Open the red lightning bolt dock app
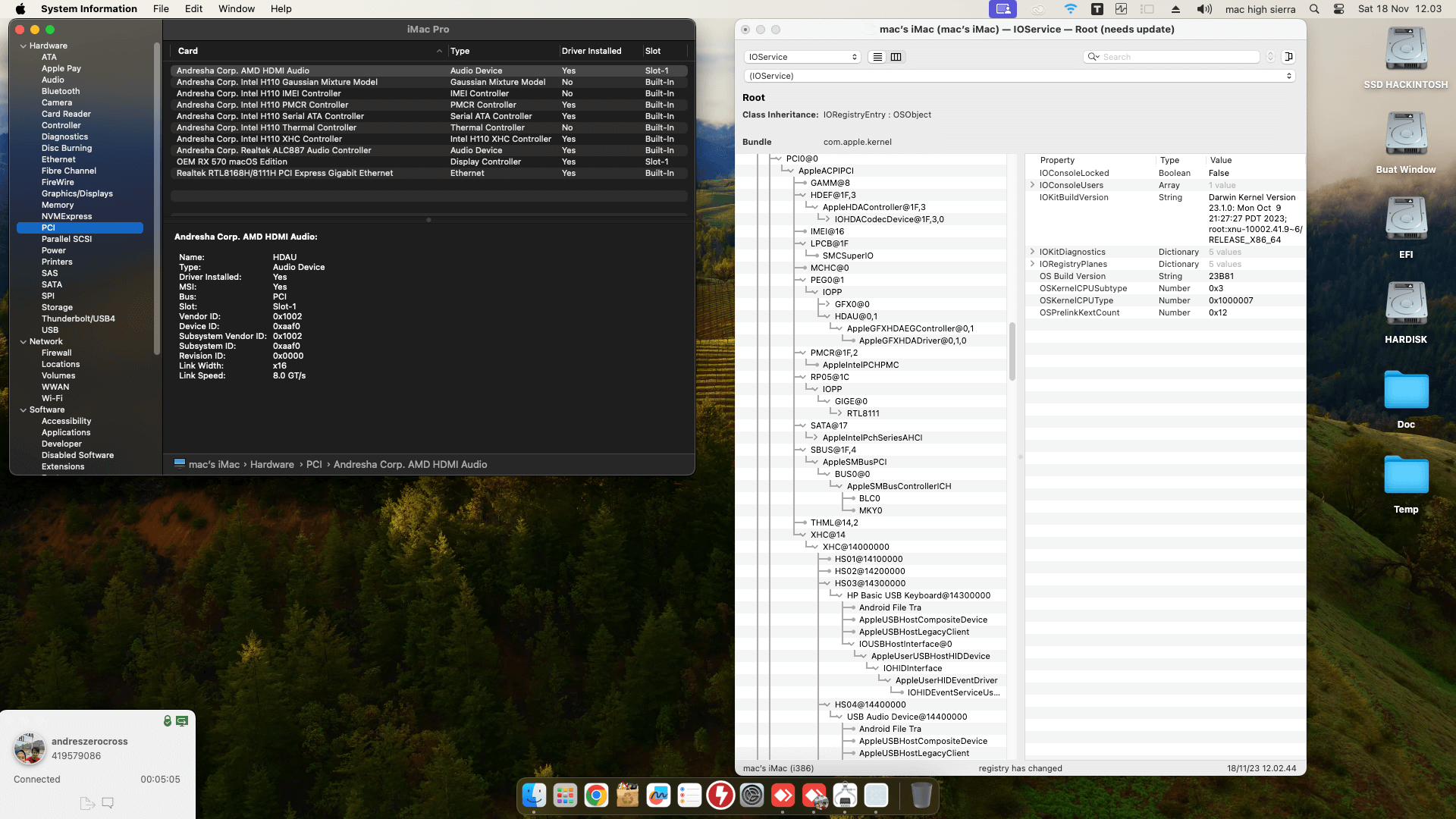 [x=721, y=795]
